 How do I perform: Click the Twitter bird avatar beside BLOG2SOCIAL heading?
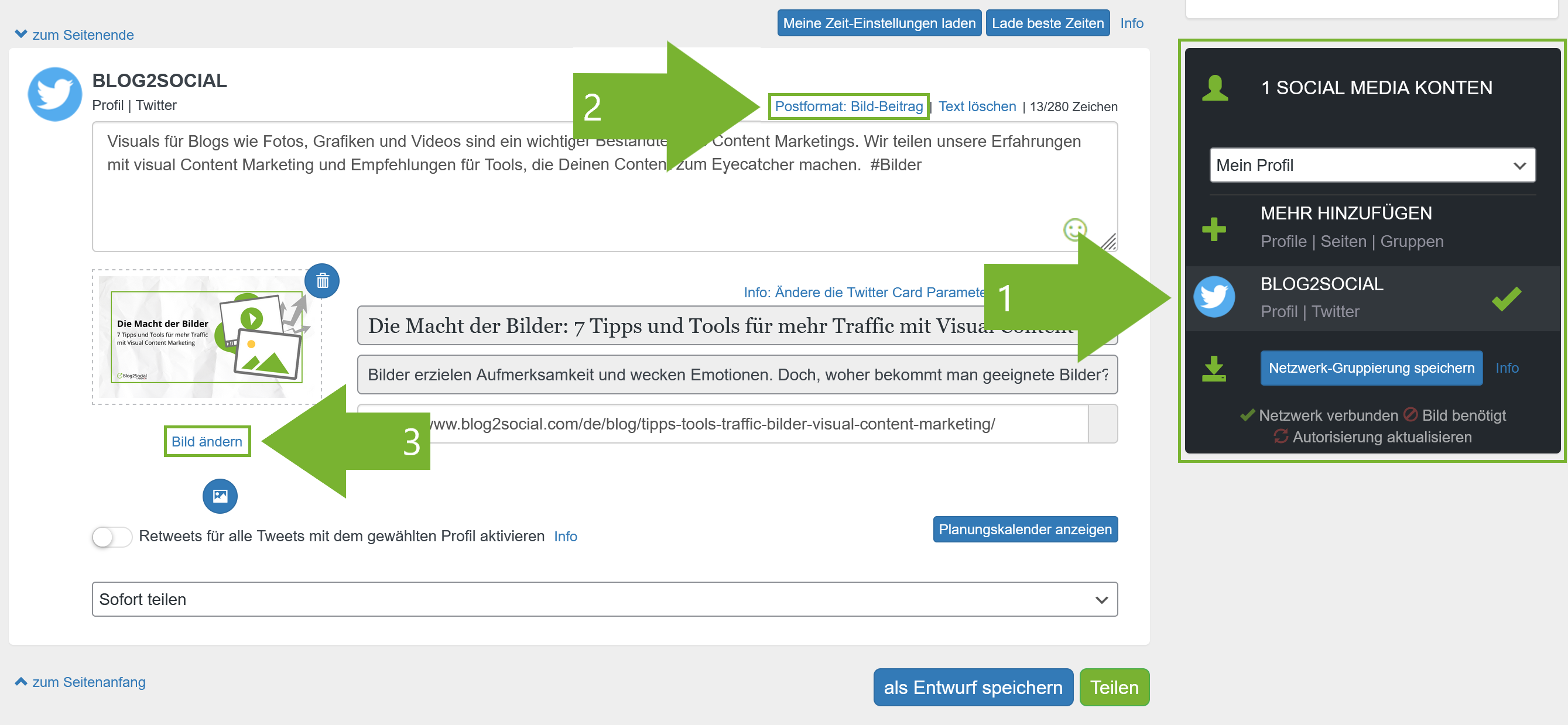(x=55, y=94)
